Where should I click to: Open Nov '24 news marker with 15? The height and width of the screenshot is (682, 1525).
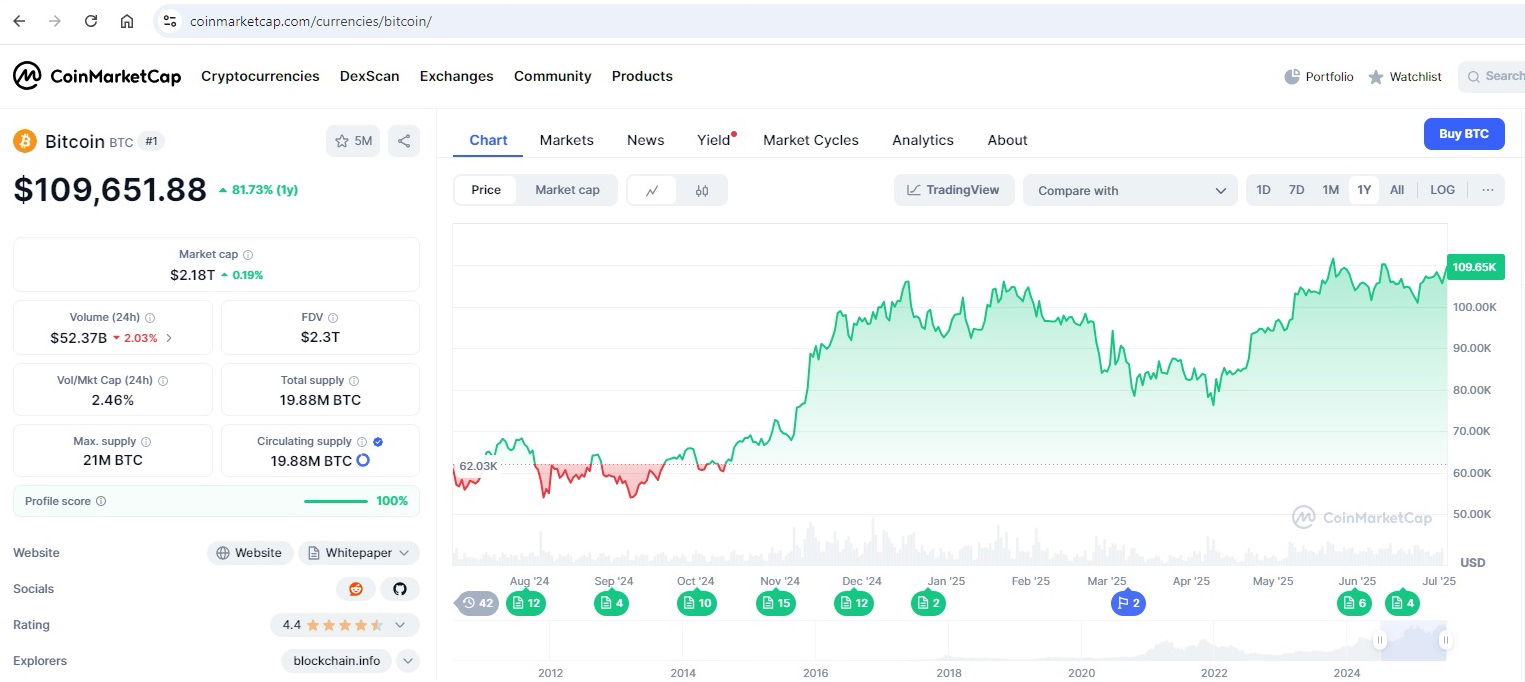click(776, 603)
